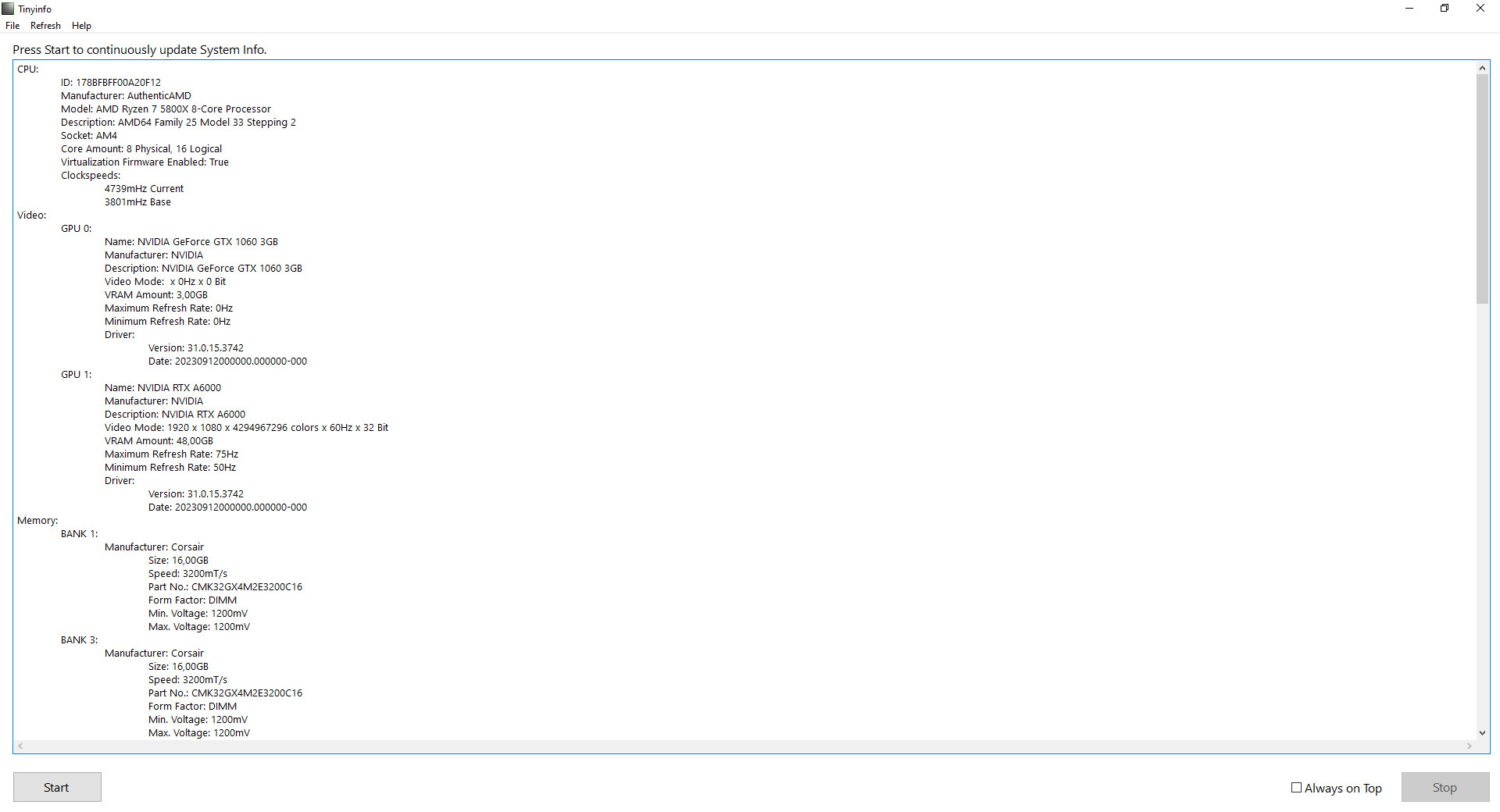The height and width of the screenshot is (812, 1500).
Task: Click the '3801mHz Base' value
Action: point(137,202)
